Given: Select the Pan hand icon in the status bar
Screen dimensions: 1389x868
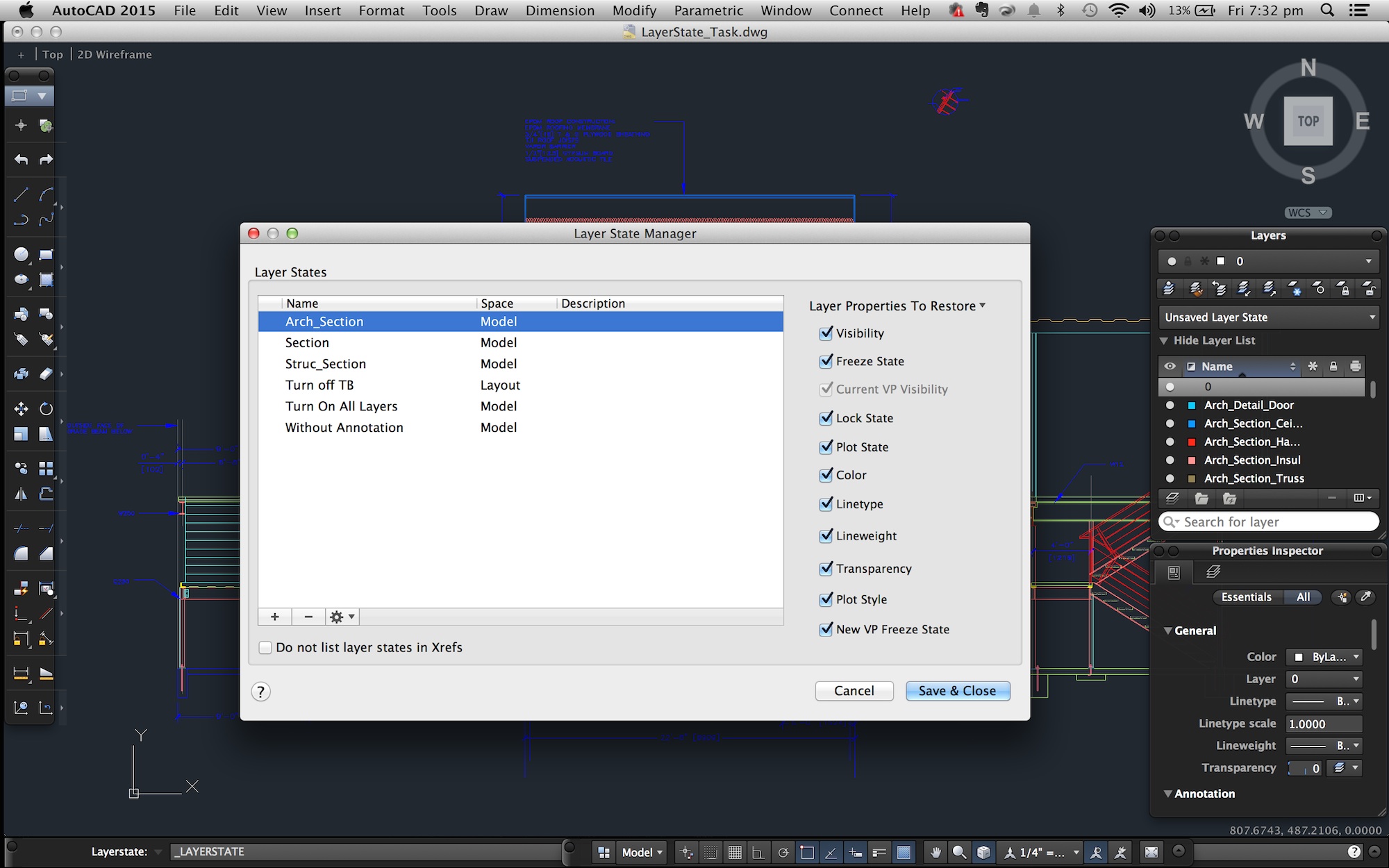Looking at the screenshot, I should pos(935,852).
